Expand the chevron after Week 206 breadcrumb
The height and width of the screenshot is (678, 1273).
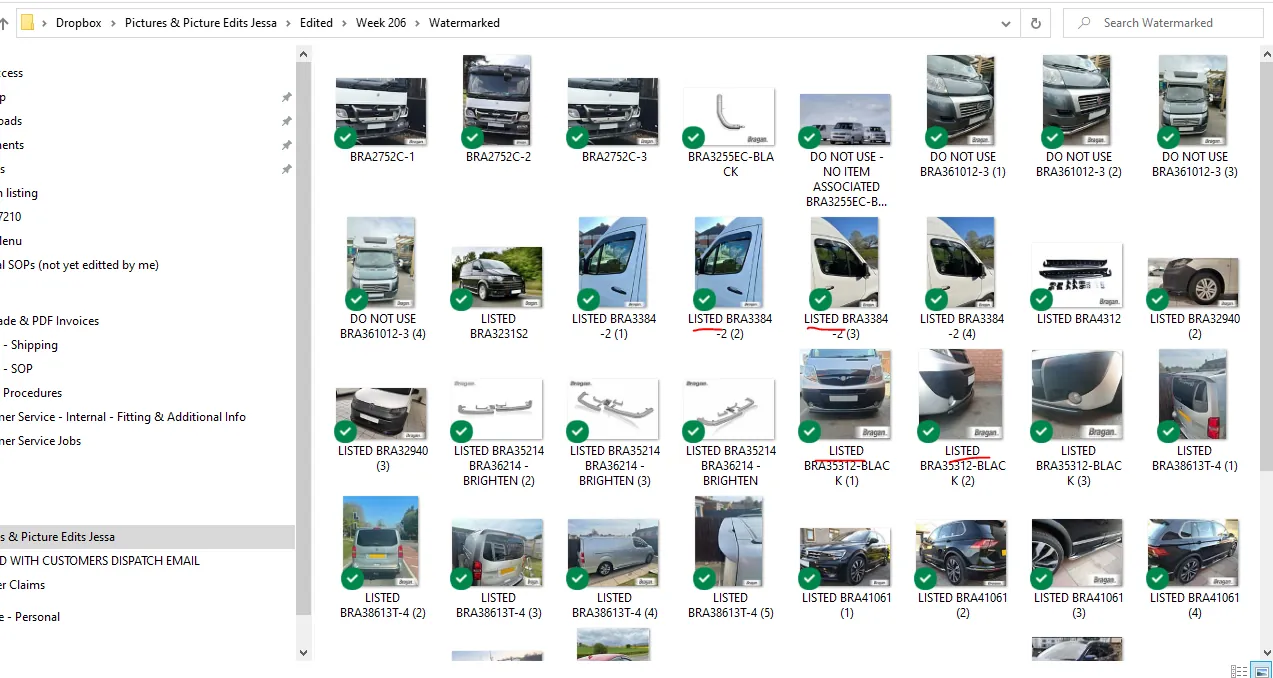[418, 23]
